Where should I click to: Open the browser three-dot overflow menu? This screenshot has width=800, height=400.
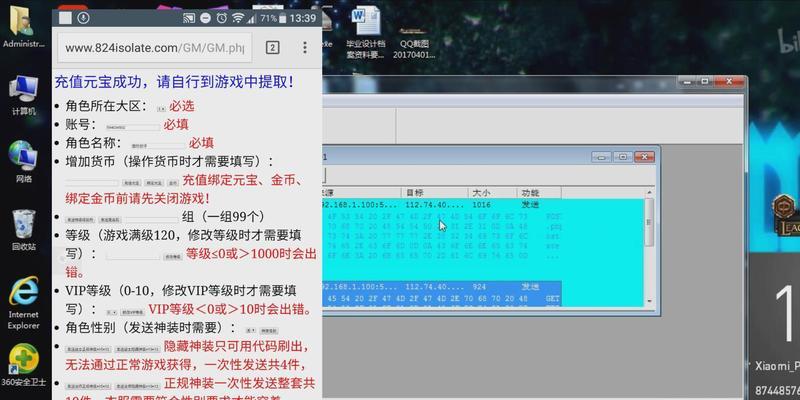click(x=305, y=48)
